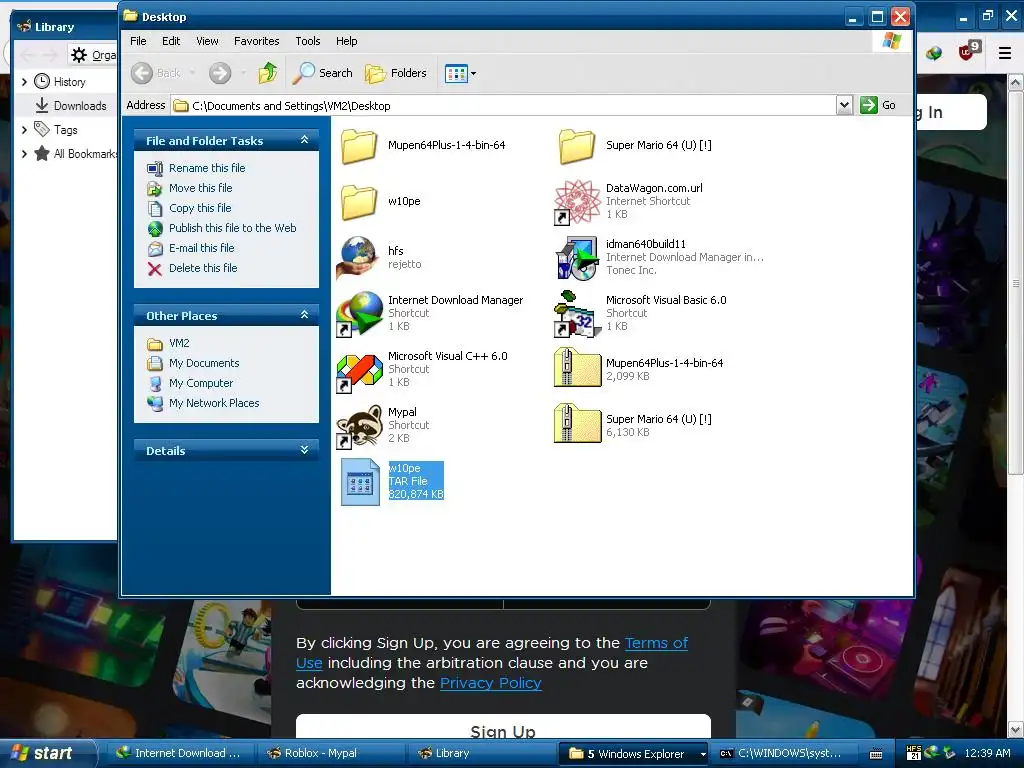Click Move this file
The width and height of the screenshot is (1024, 768).
tap(200, 188)
